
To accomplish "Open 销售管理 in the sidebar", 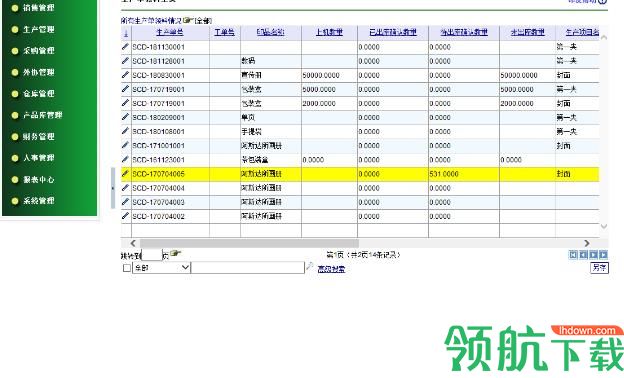I will click(x=39, y=8).
